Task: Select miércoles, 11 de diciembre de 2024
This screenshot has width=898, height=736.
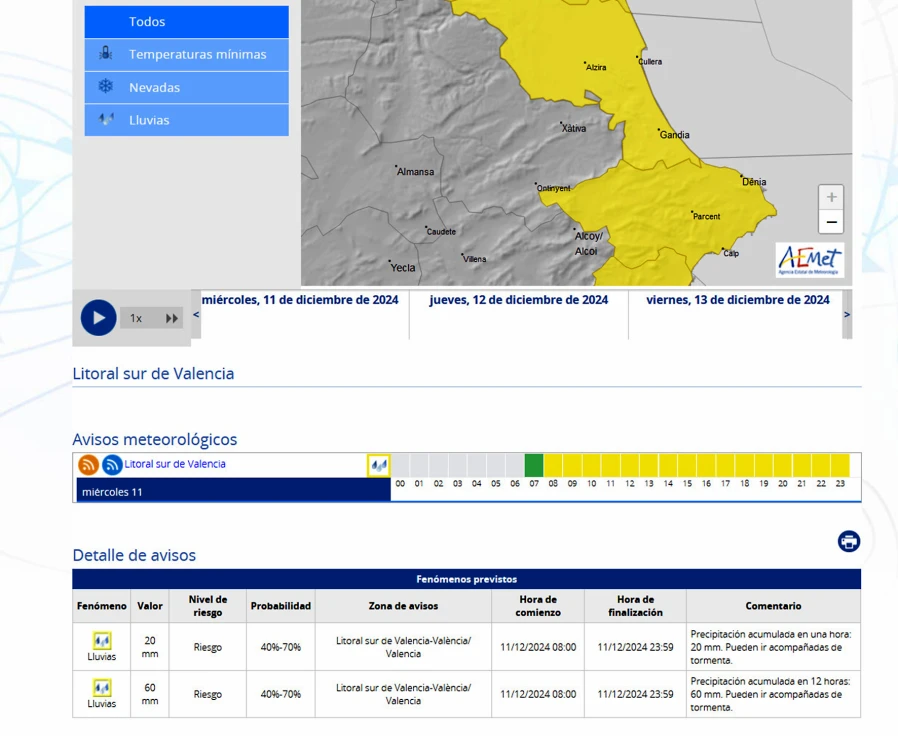Action: click(x=300, y=300)
